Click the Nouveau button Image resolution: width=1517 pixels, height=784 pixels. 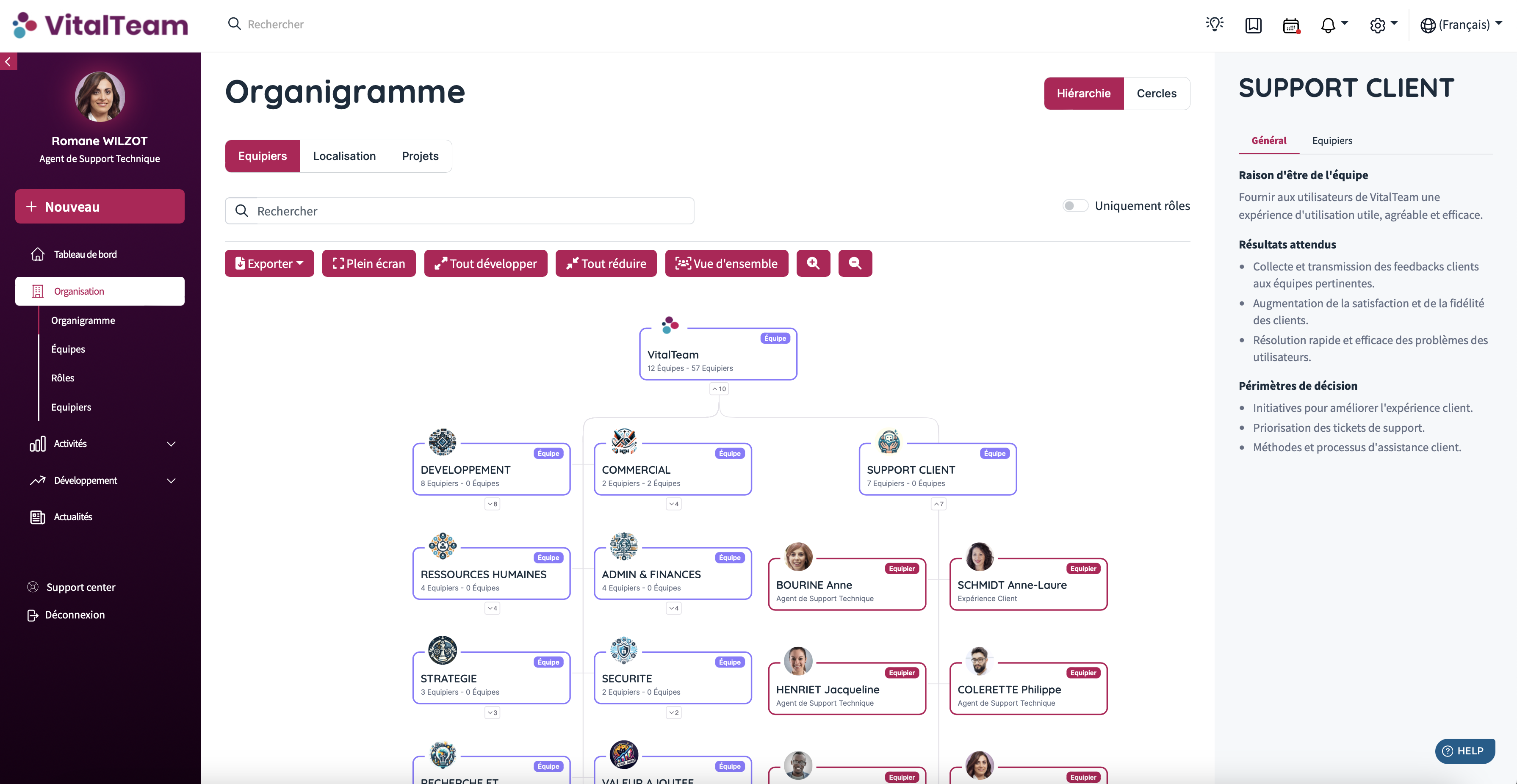tap(100, 206)
